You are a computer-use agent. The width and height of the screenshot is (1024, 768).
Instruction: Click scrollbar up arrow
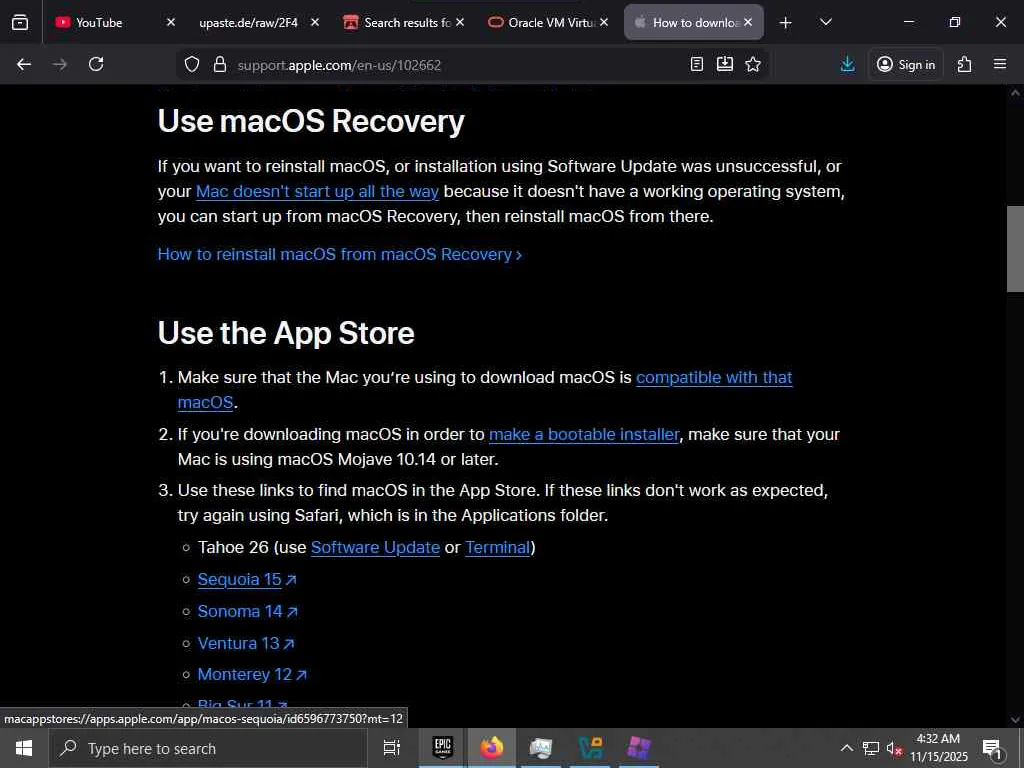click(x=1015, y=93)
